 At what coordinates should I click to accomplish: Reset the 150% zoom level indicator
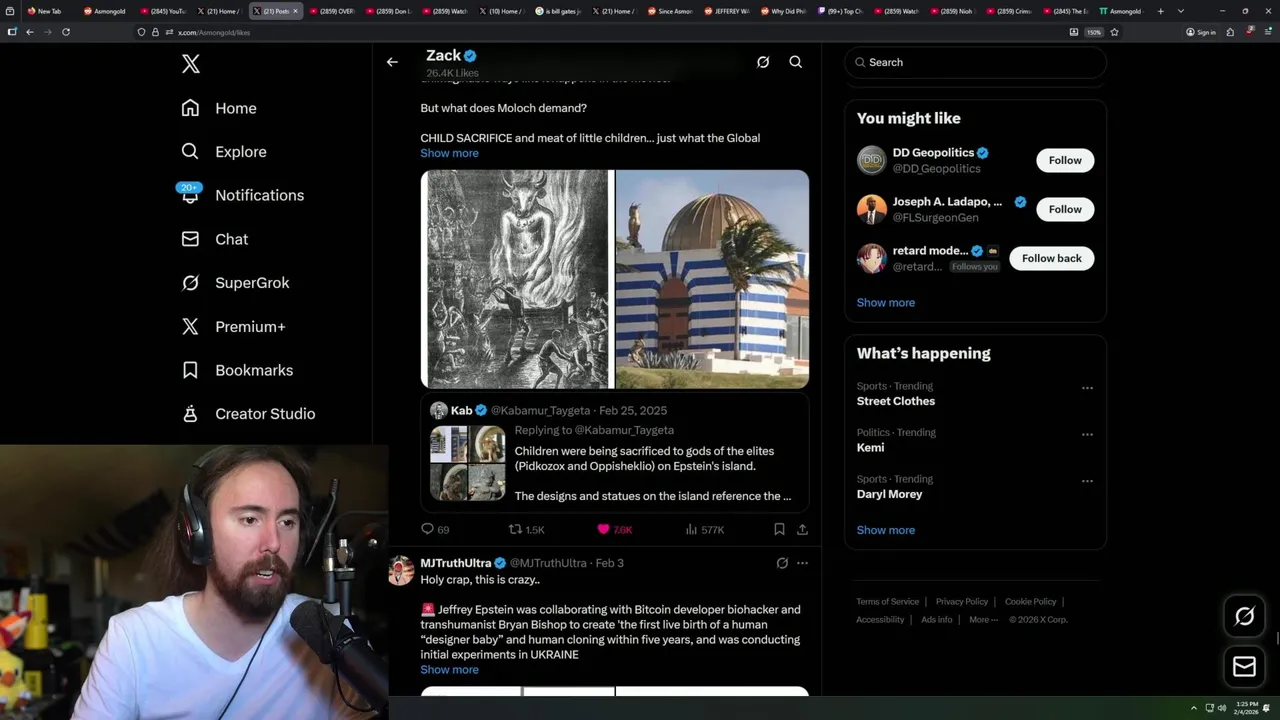1094,32
